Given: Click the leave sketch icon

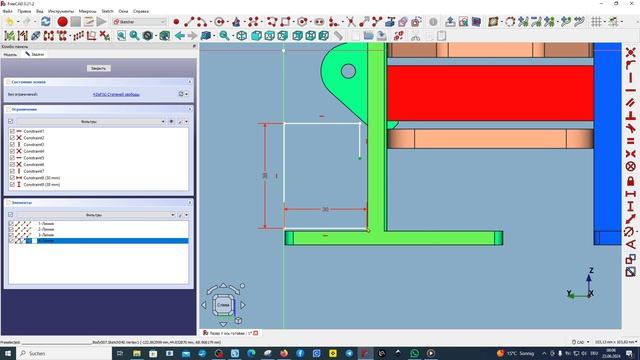Looking at the screenshot, I should click(x=450, y=22).
